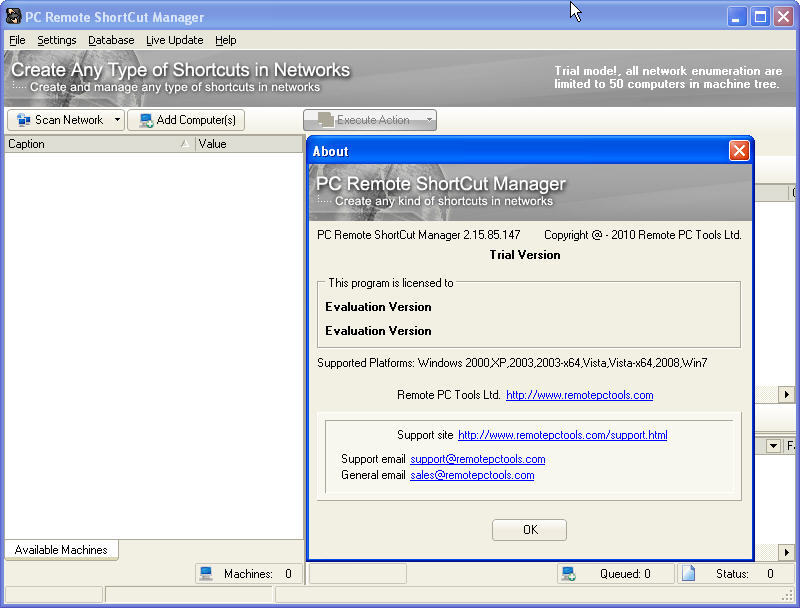Sort by the Caption column header
800x608 pixels.
tap(99, 144)
